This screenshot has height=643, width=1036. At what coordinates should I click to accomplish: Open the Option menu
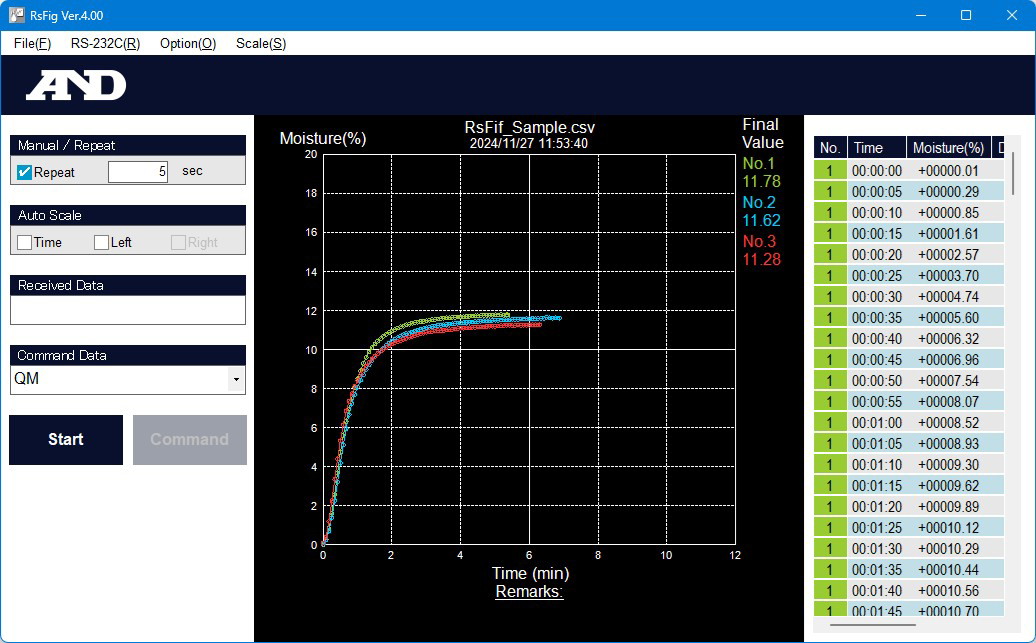[x=187, y=43]
